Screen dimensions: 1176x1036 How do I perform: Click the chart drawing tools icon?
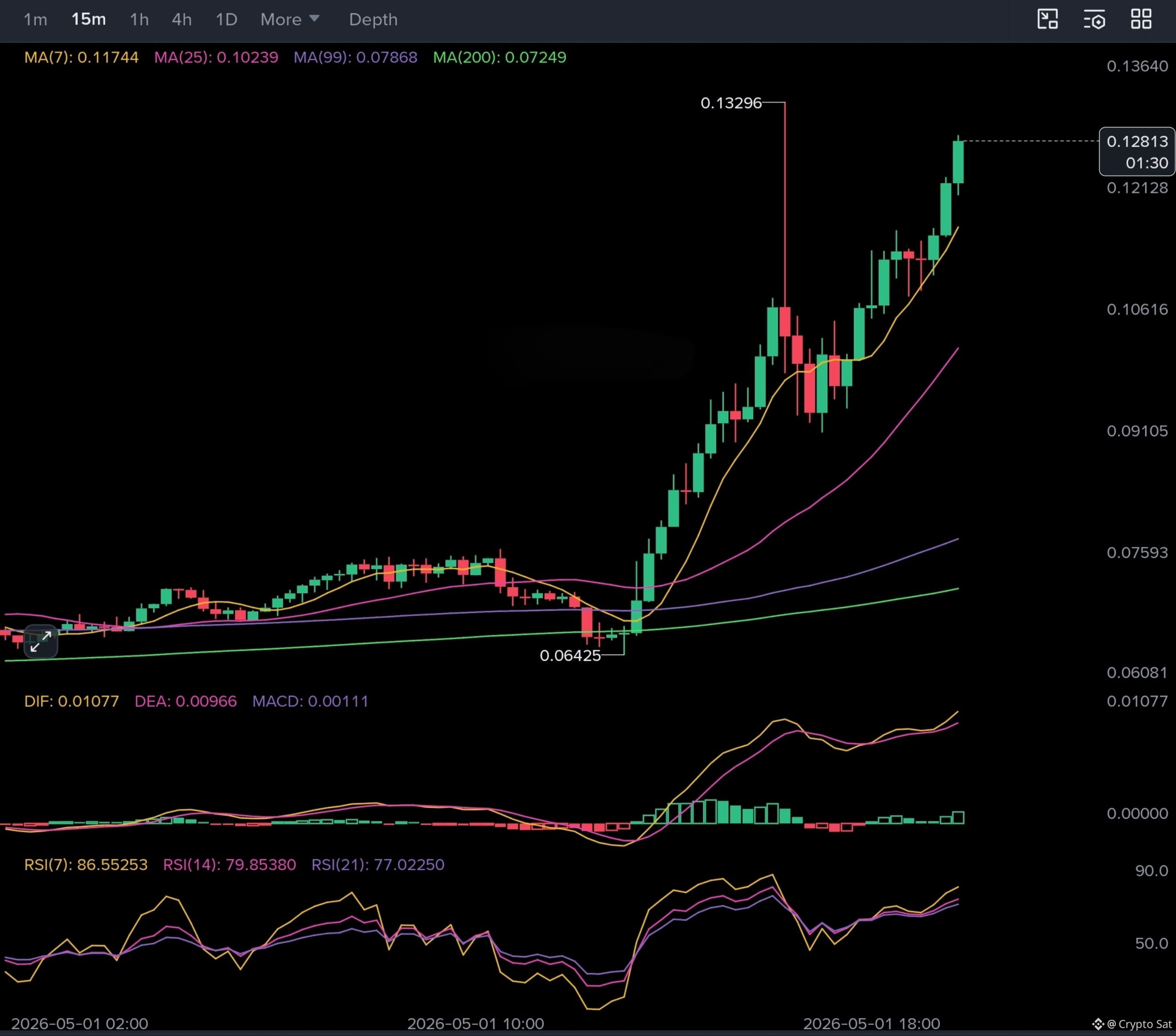1048,19
